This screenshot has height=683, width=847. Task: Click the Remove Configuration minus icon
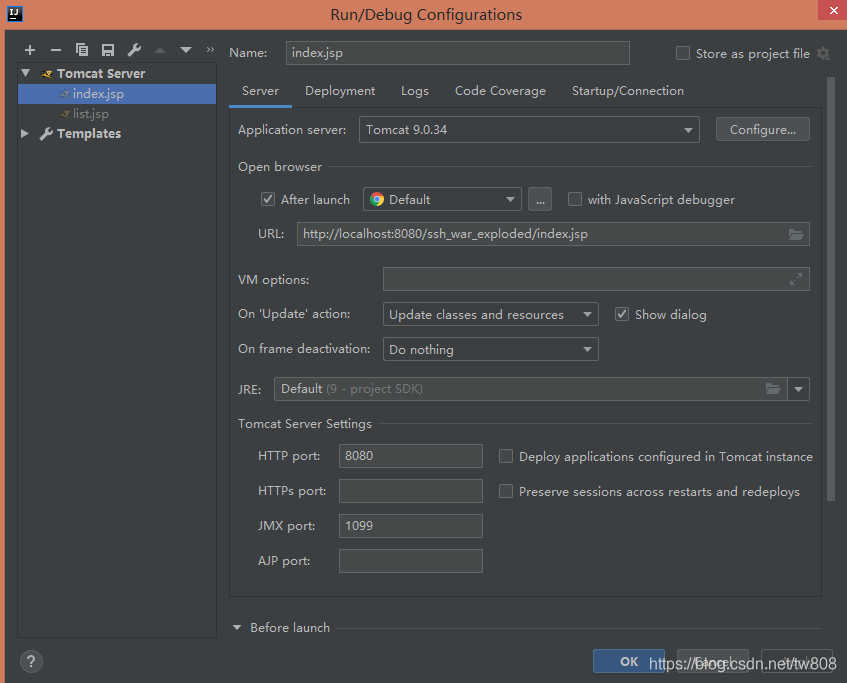[56, 50]
